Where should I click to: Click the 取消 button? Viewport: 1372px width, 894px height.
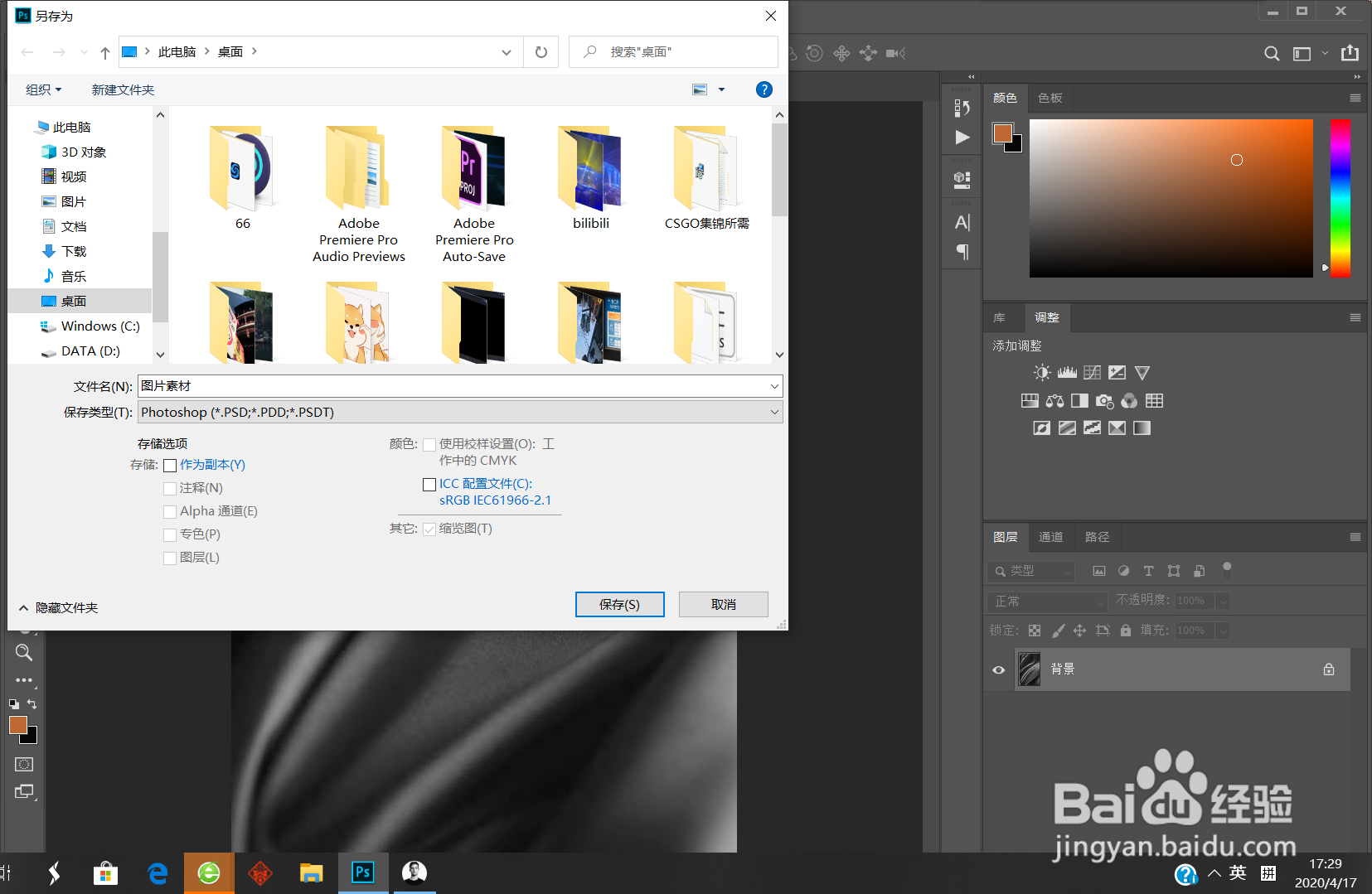pyautogui.click(x=723, y=605)
